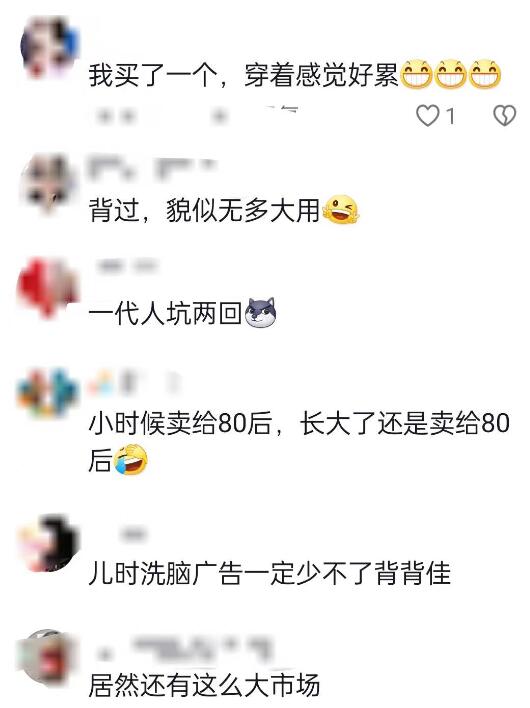Open avatar of first commenter
The height and width of the screenshot is (708, 530).
coord(48,47)
